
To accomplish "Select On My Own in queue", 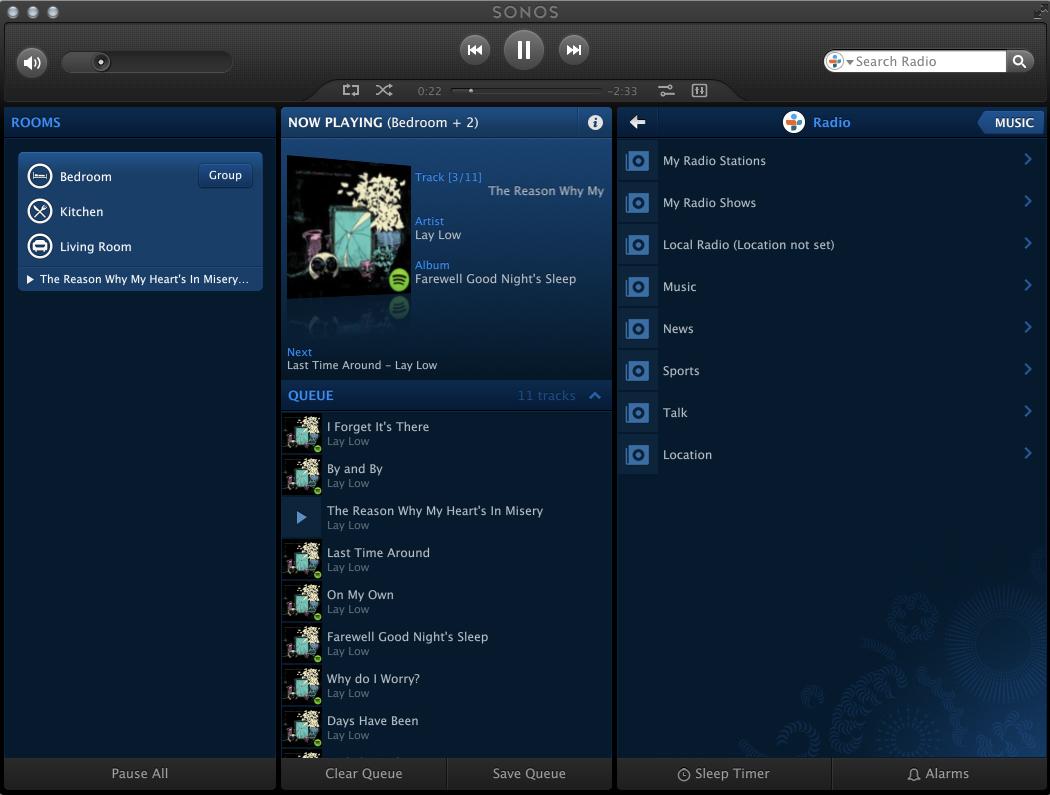I will click(x=446, y=601).
